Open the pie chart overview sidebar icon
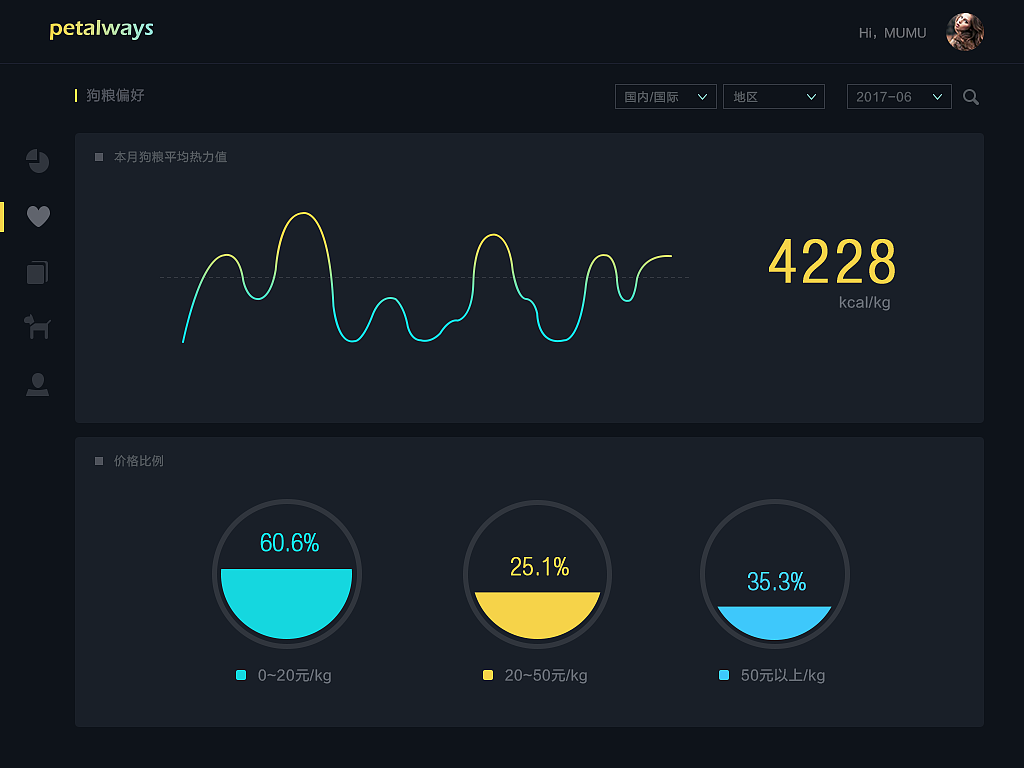Image resolution: width=1024 pixels, height=768 pixels. [x=38, y=161]
